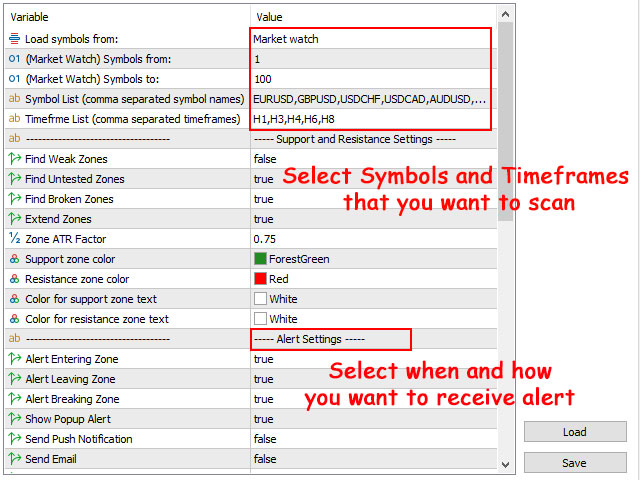640x480 pixels.
Task: Click bool icon beside Extend Zones
Action: [14, 218]
